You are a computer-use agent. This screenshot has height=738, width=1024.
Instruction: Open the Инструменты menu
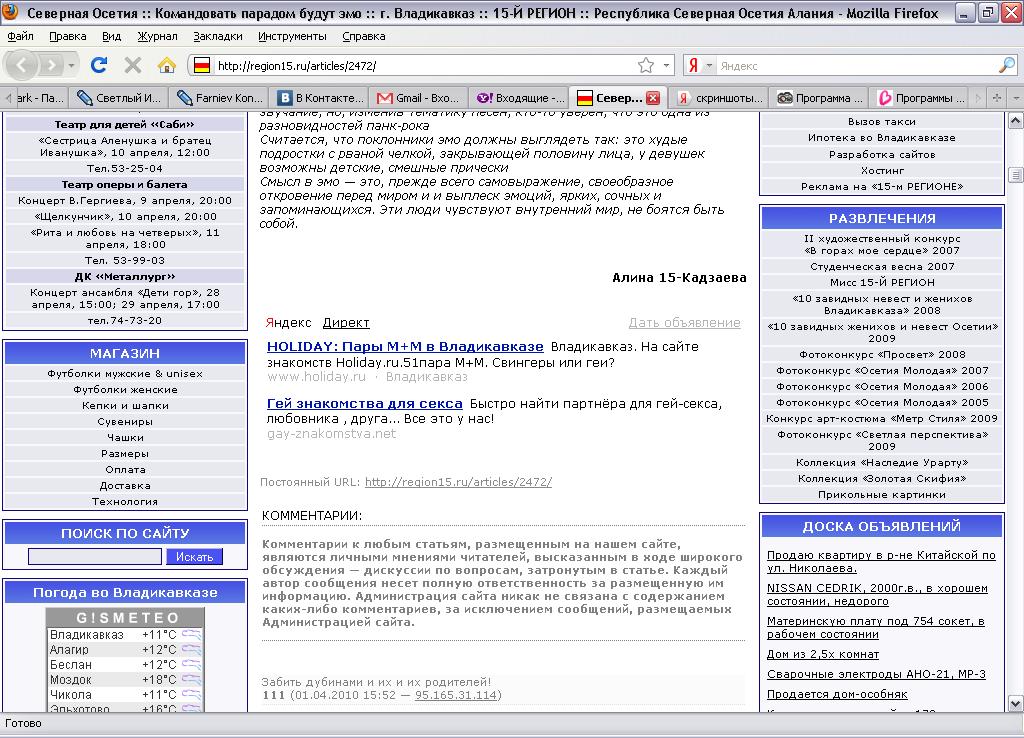click(292, 36)
